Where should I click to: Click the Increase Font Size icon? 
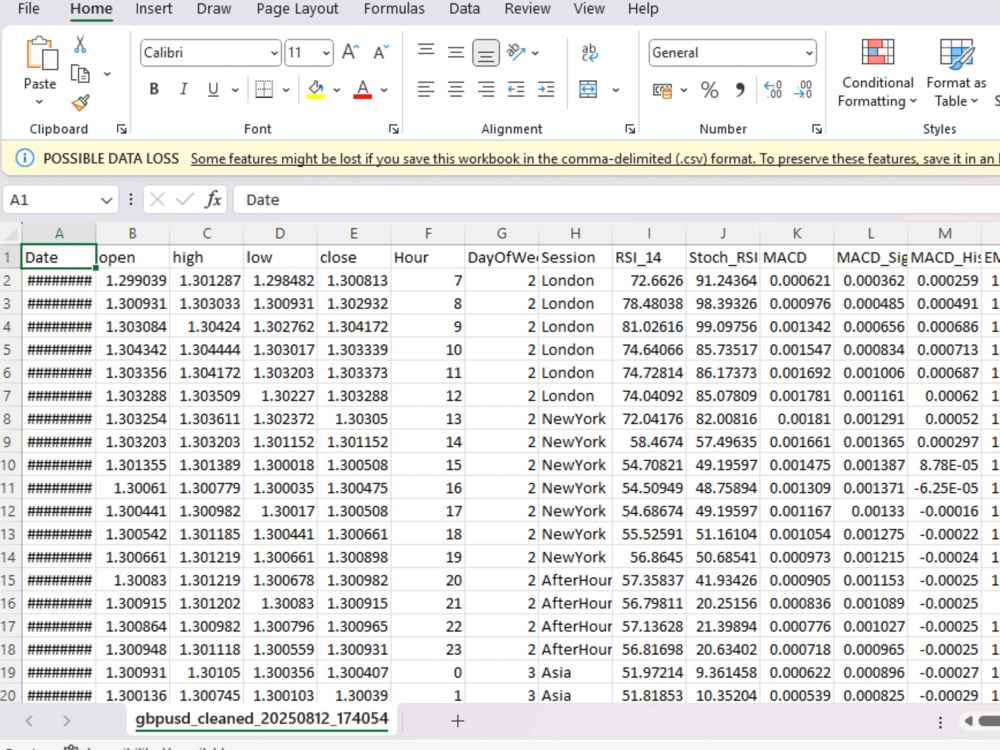click(351, 52)
